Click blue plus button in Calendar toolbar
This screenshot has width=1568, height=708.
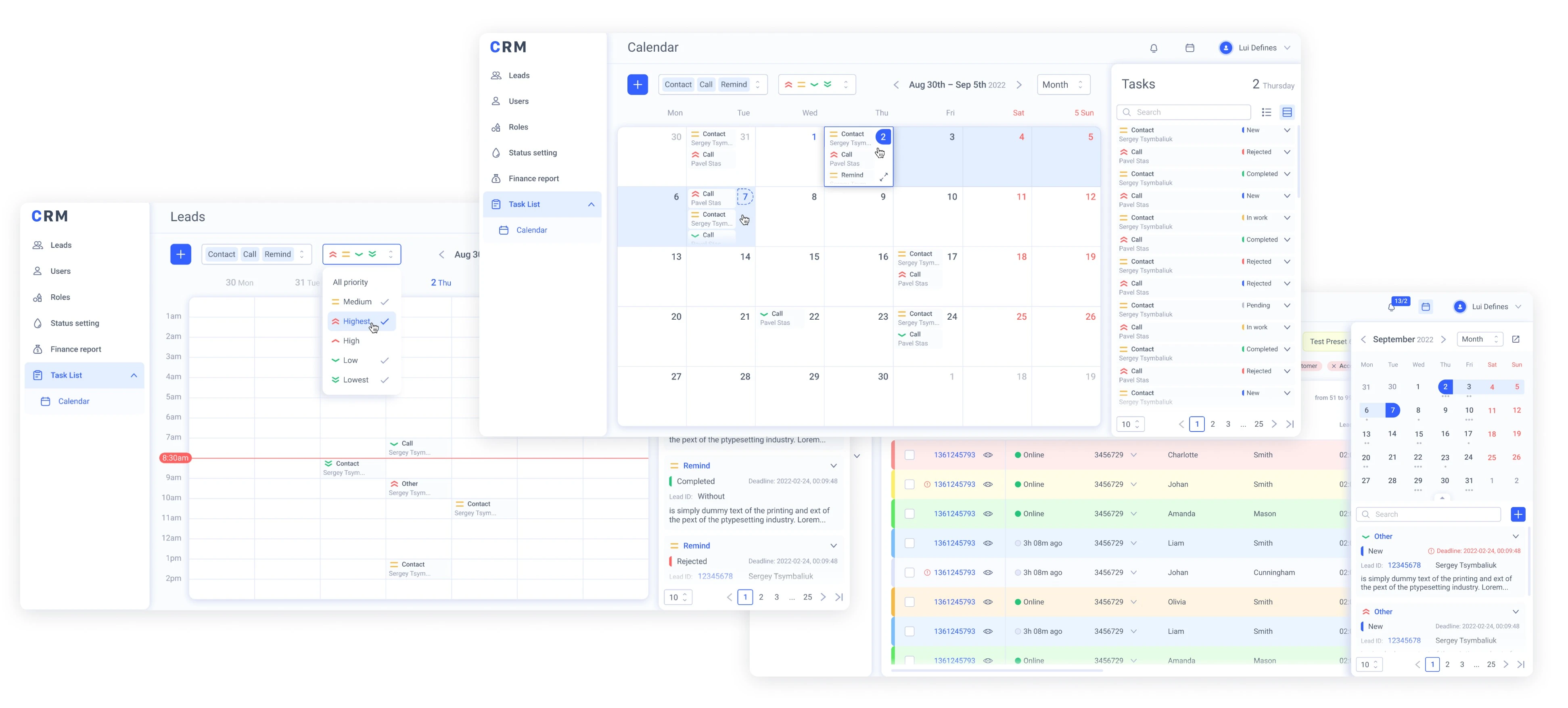tap(637, 85)
